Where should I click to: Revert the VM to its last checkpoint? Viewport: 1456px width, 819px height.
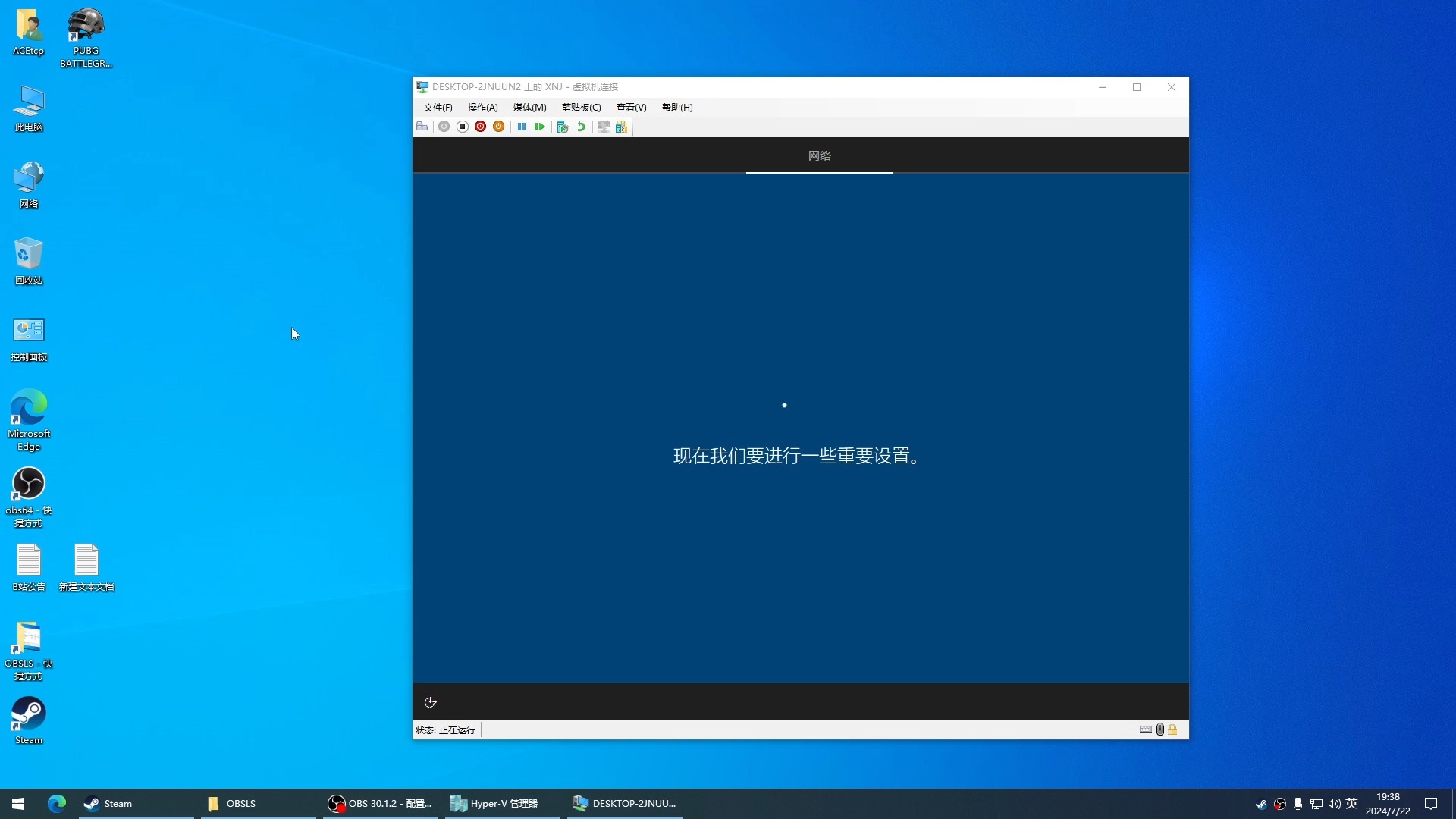point(581,127)
